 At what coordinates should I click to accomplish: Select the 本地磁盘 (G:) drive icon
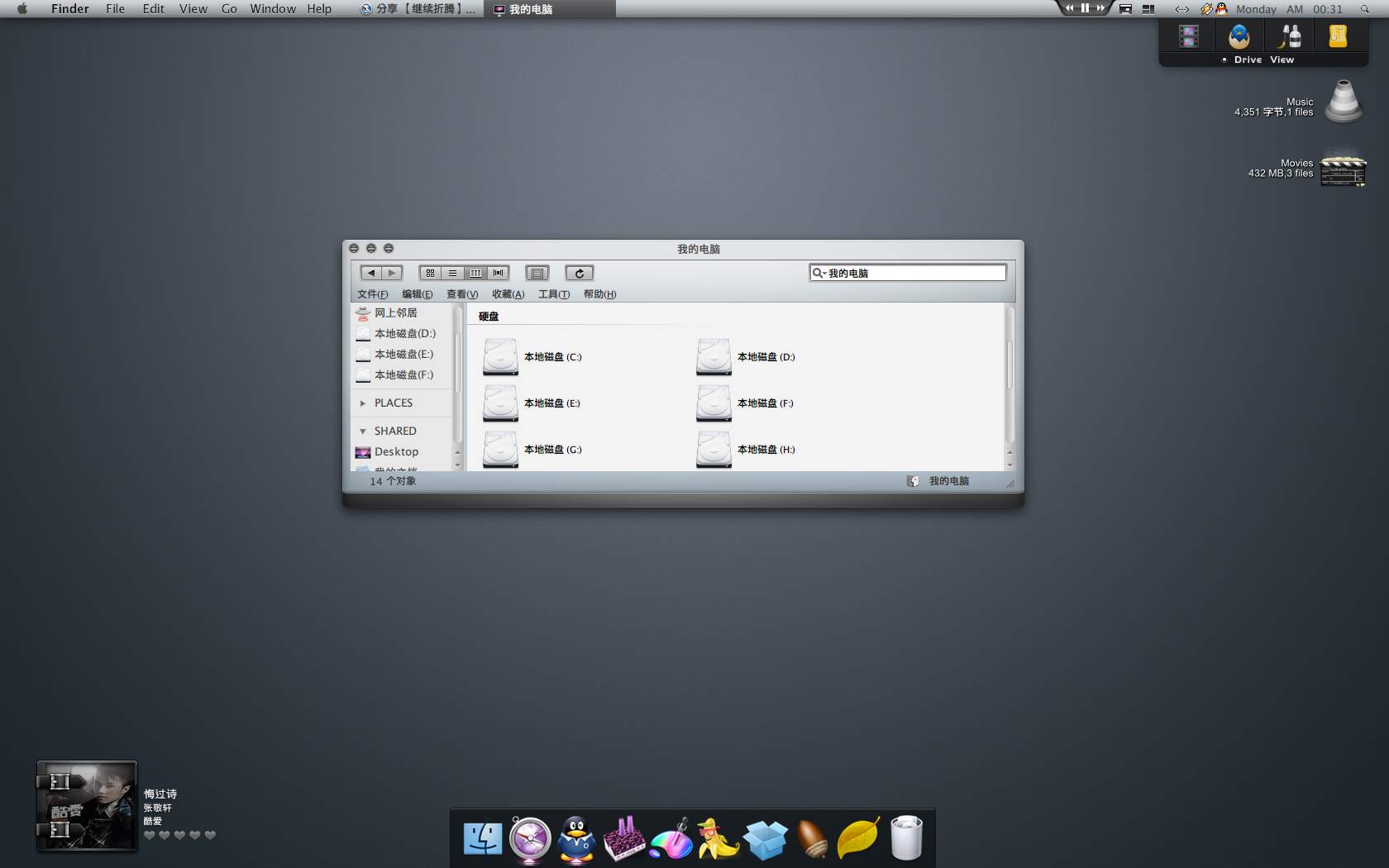(500, 450)
